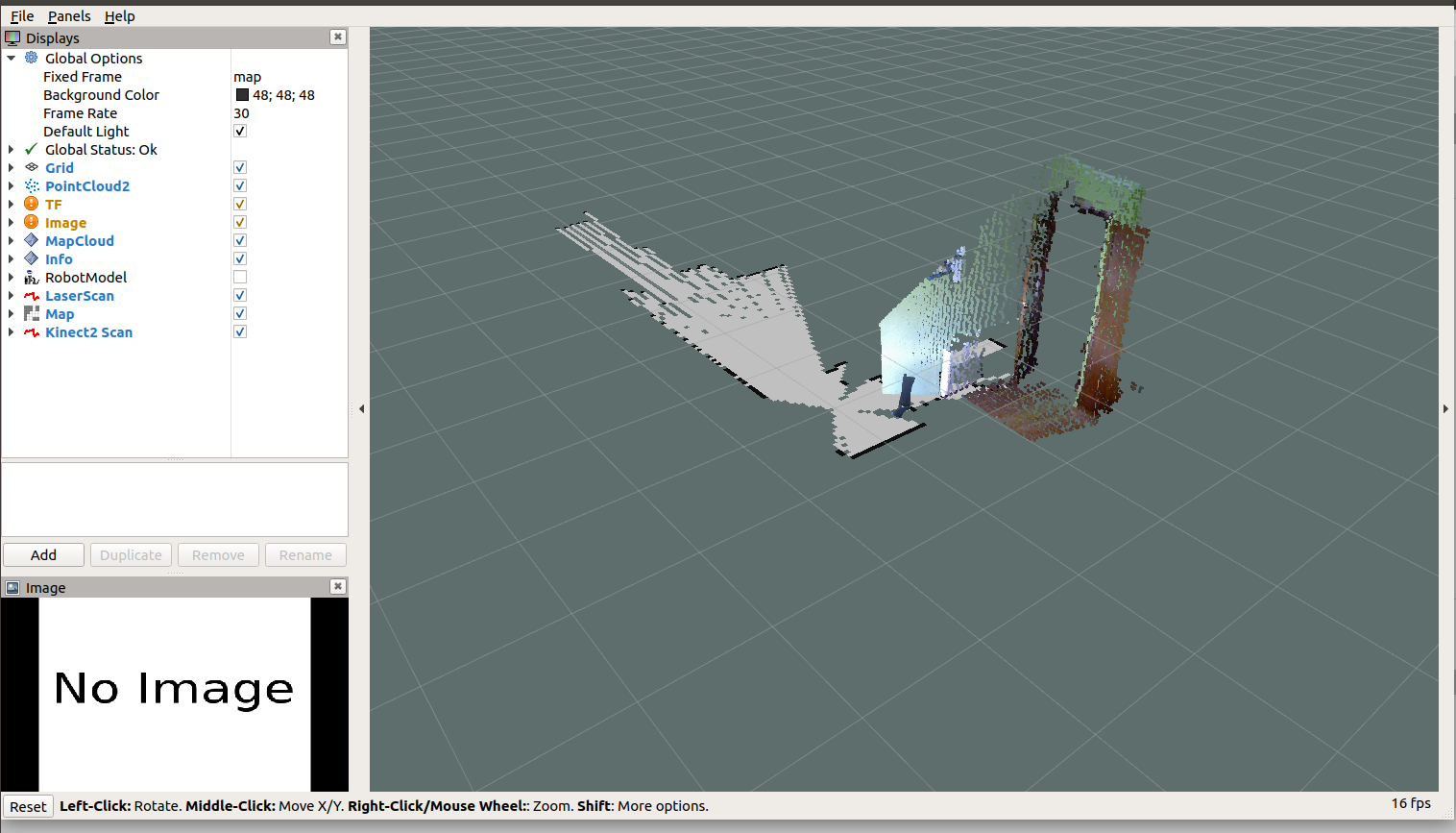
Task: Disable the Default Light checkbox
Action: click(x=240, y=131)
